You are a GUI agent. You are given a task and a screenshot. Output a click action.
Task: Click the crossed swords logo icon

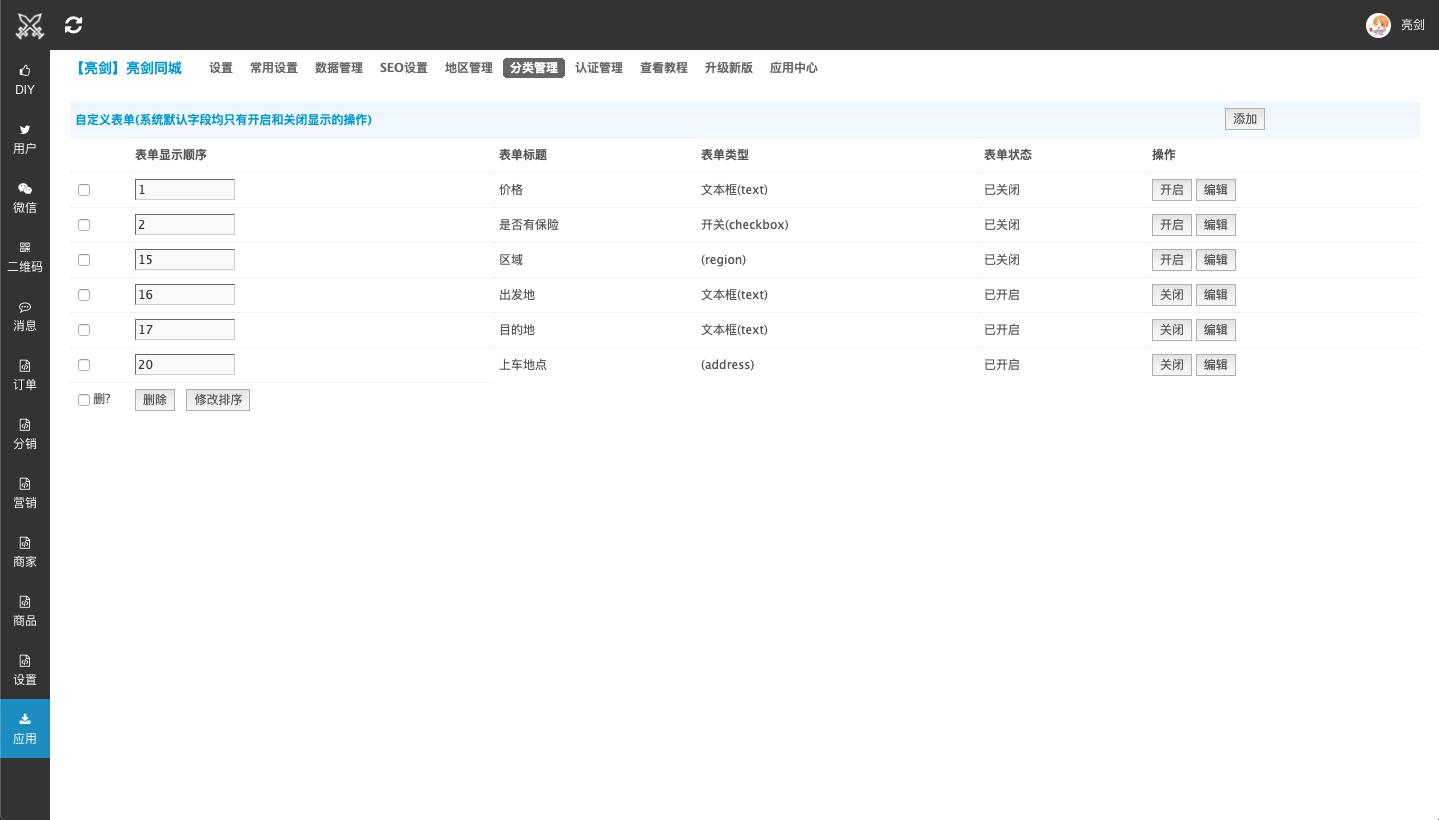pos(30,25)
